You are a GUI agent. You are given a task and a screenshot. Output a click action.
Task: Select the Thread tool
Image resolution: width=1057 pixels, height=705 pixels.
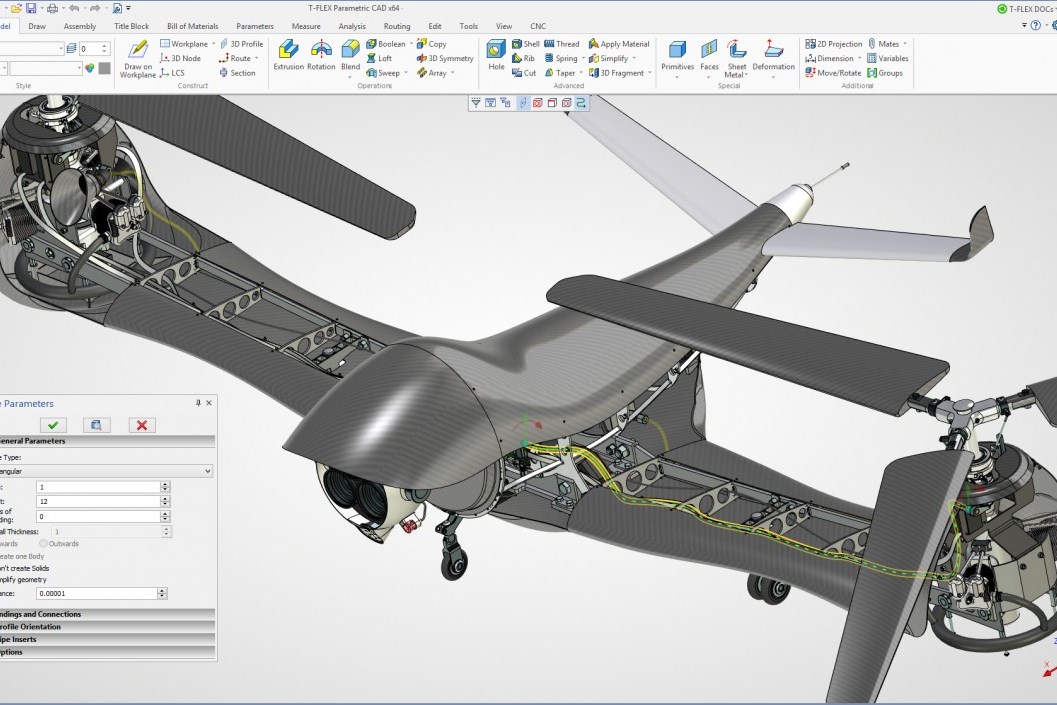561,44
